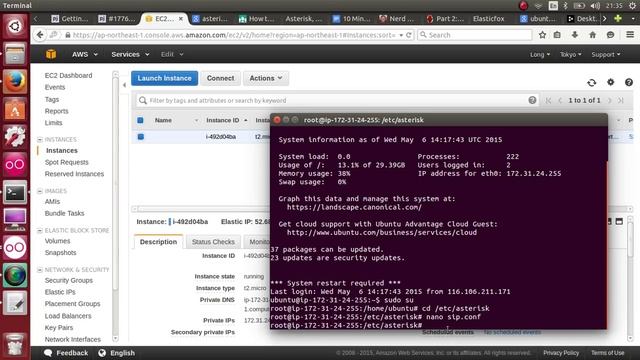Click the AWS cube home icon
Screen dimensions: 640x360
[x=51, y=54]
